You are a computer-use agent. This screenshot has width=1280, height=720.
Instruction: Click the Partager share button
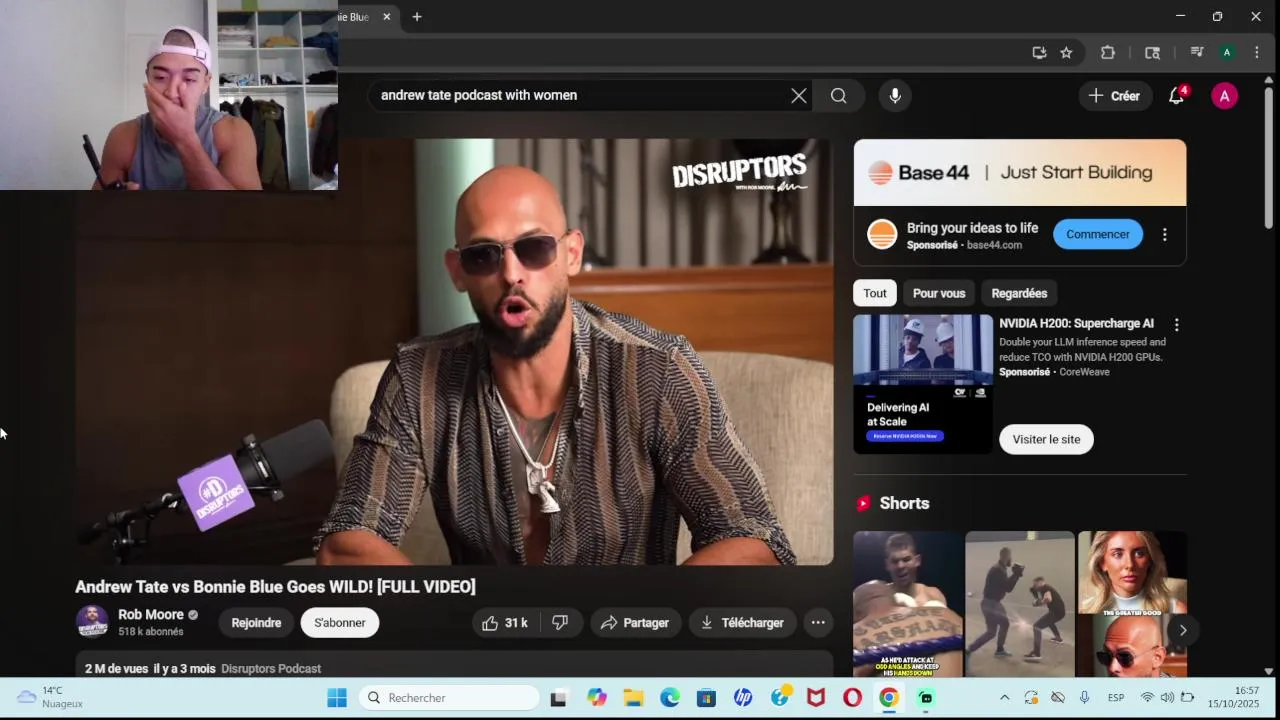pyautogui.click(x=635, y=623)
